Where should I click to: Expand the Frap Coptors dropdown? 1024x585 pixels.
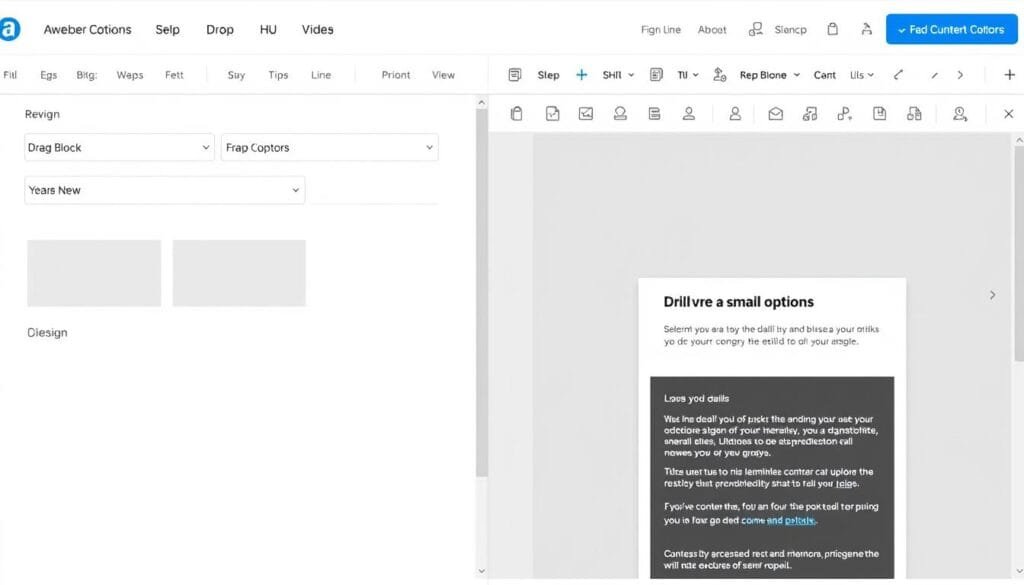(329, 147)
